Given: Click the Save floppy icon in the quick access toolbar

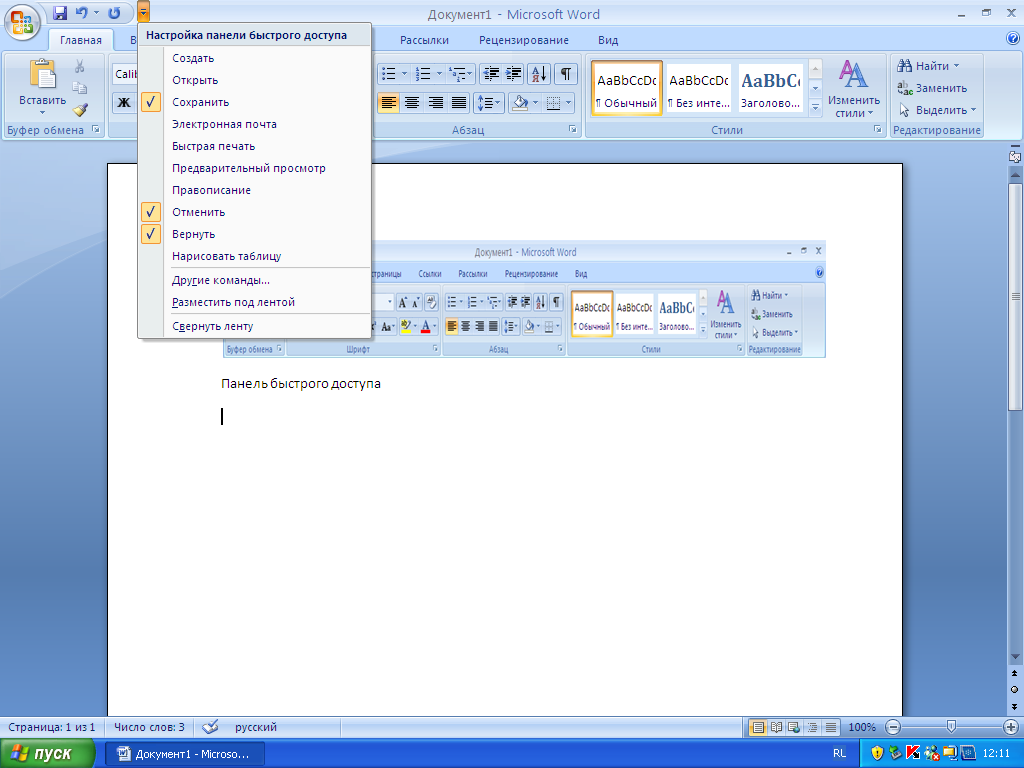Looking at the screenshot, I should tap(60, 13).
